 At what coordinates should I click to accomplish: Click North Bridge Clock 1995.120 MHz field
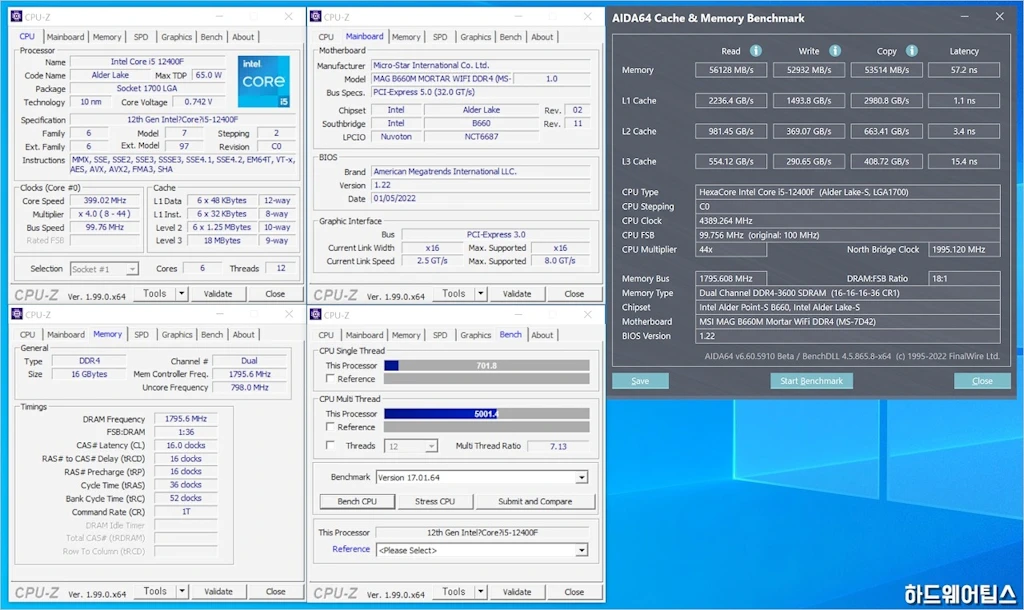click(964, 249)
